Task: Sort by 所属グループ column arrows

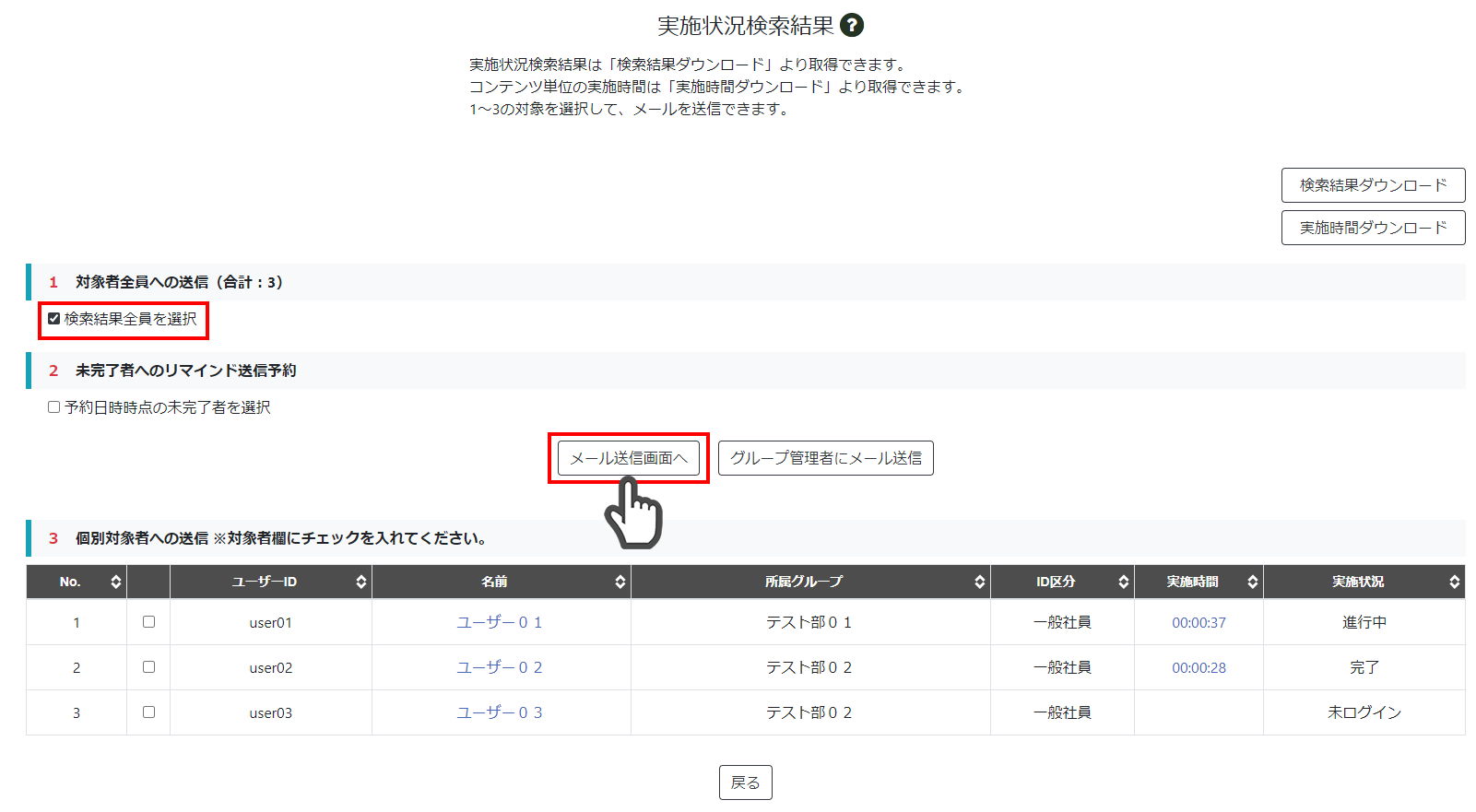Action: [x=979, y=582]
